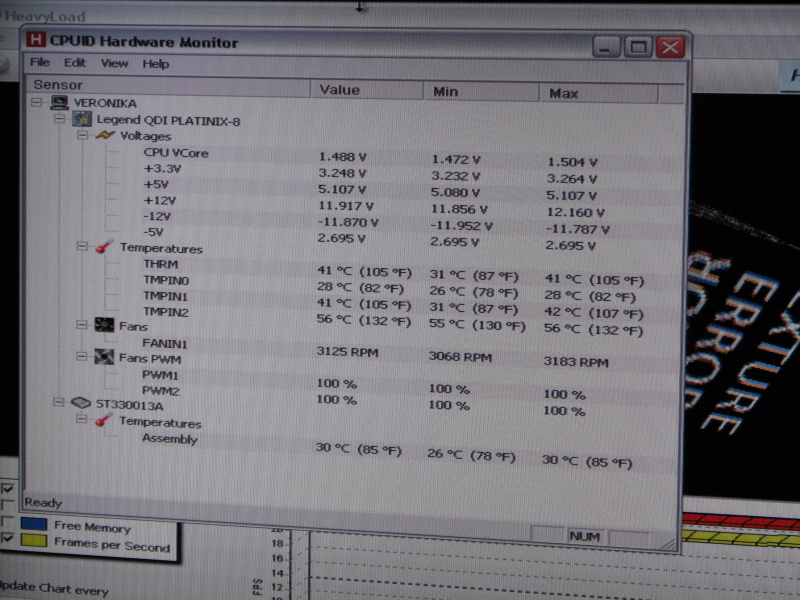Collapse the Fans PWM group

coord(82,357)
